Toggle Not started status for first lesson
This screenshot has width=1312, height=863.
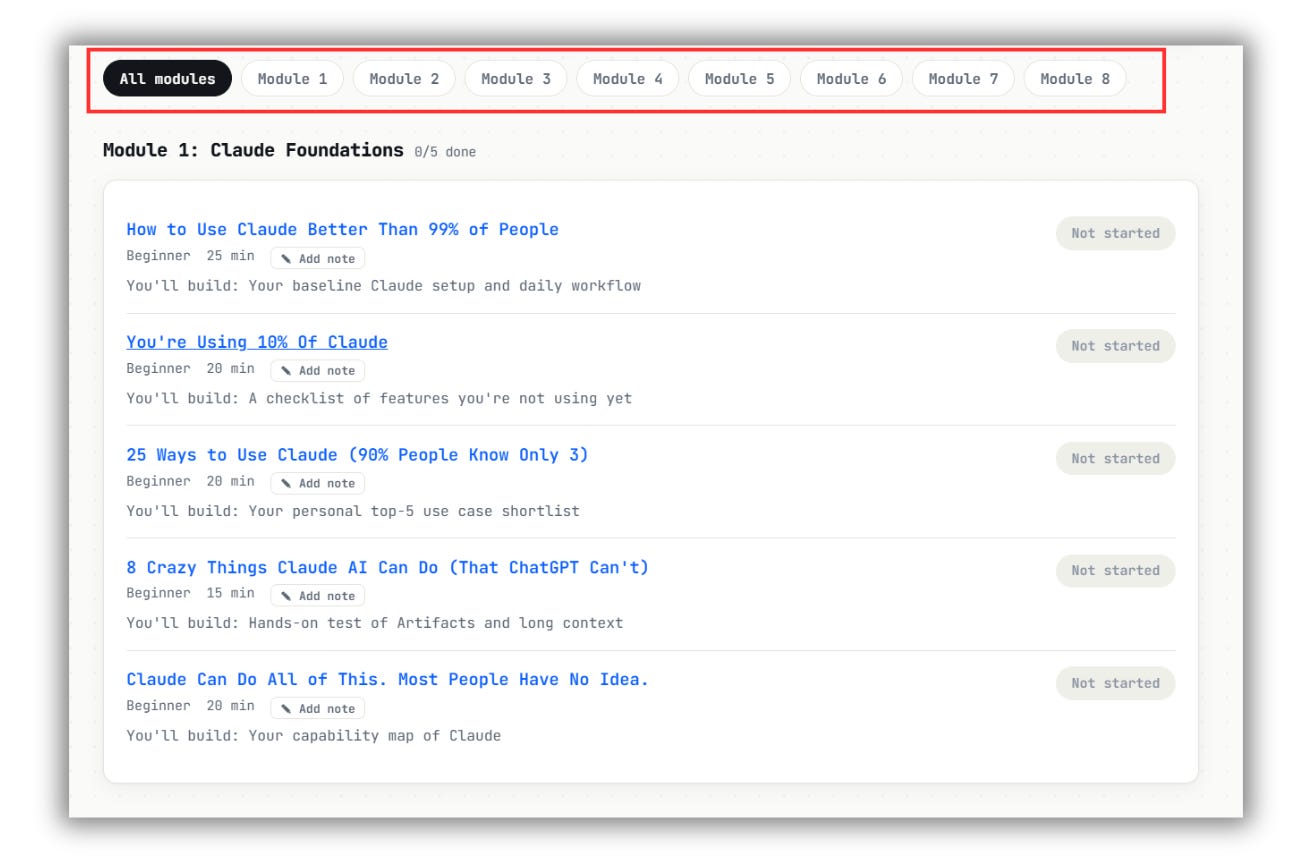click(1116, 233)
